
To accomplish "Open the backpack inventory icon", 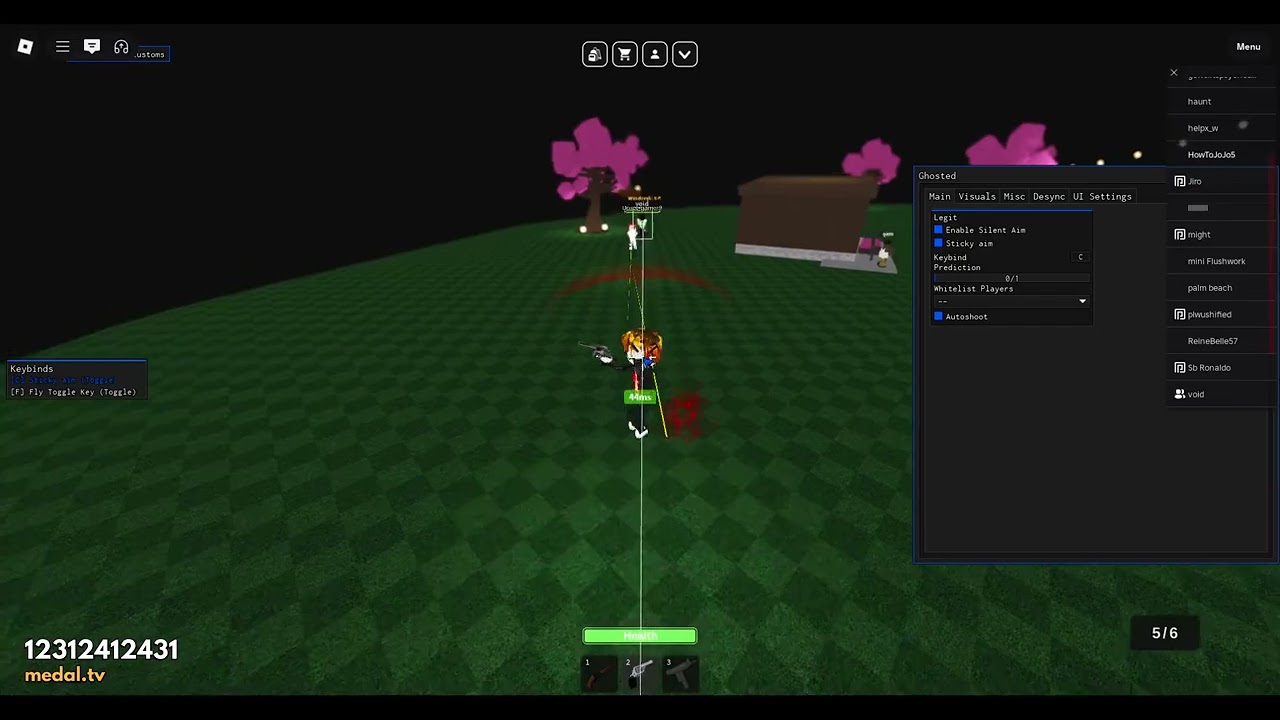I will pos(595,54).
